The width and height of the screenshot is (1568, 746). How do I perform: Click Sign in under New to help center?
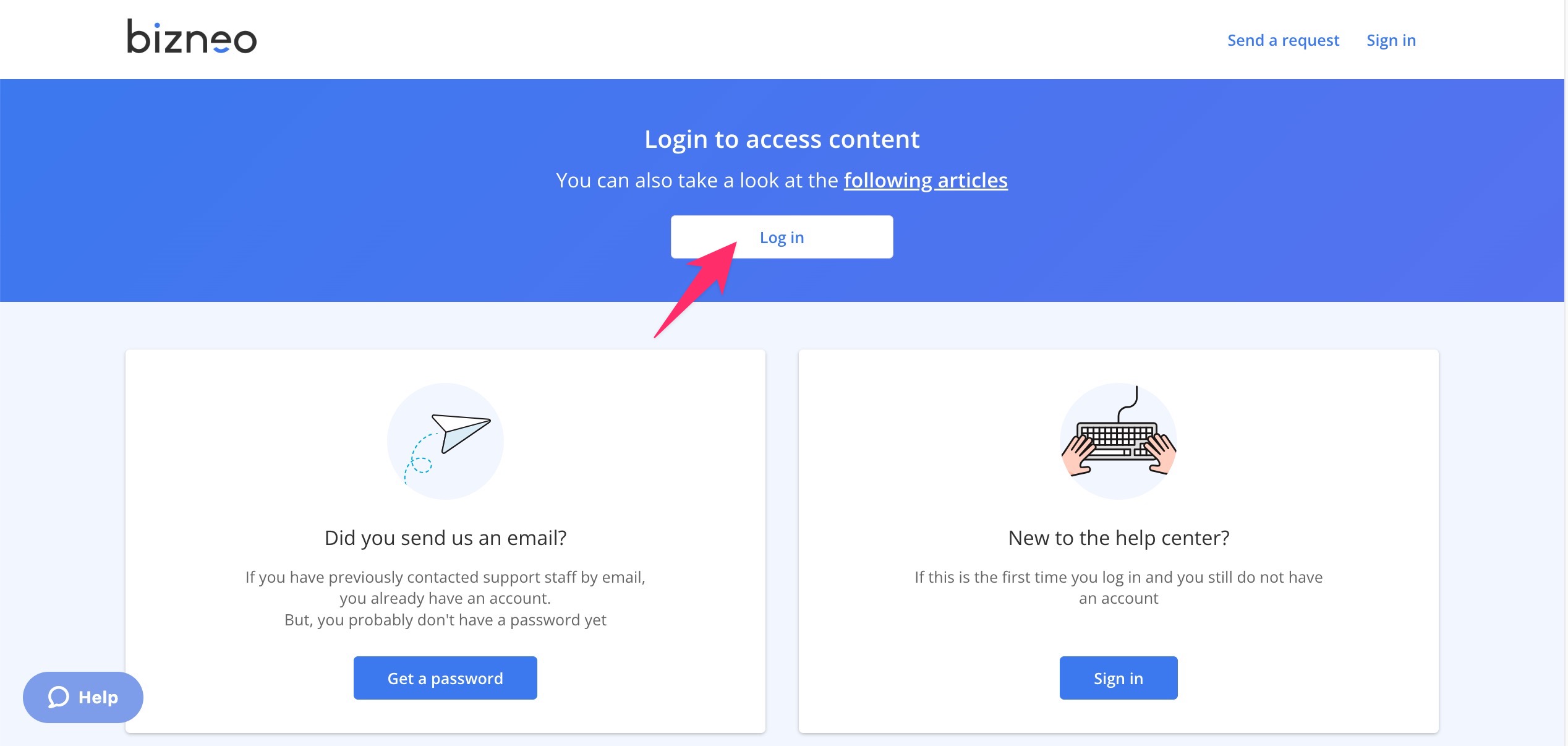(1118, 678)
